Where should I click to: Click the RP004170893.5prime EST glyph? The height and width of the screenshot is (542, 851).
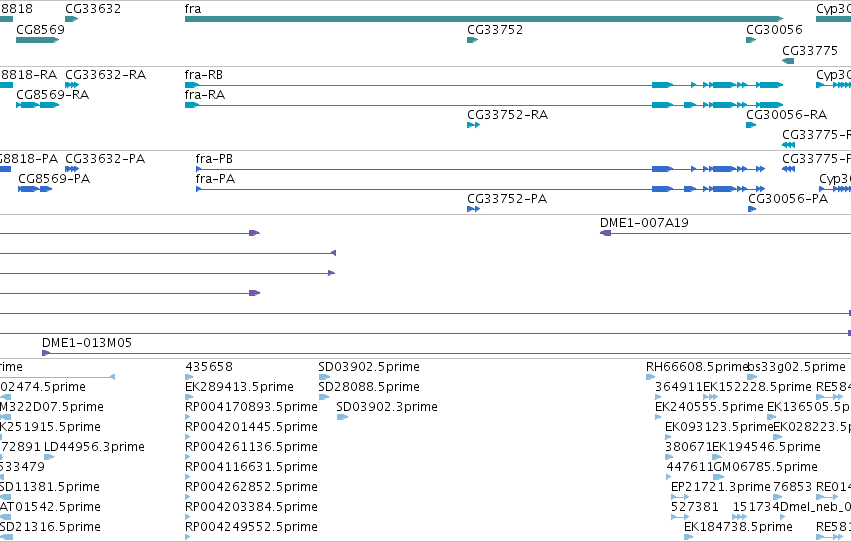(x=188, y=417)
